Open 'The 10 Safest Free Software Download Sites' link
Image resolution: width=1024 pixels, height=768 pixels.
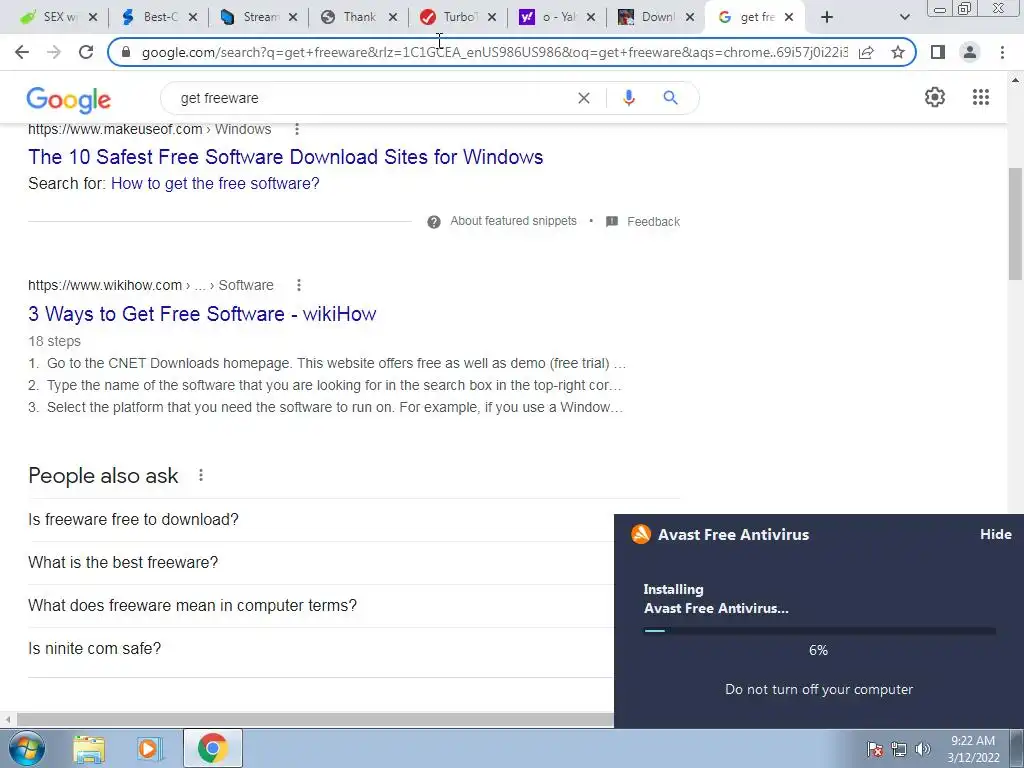click(x=285, y=157)
